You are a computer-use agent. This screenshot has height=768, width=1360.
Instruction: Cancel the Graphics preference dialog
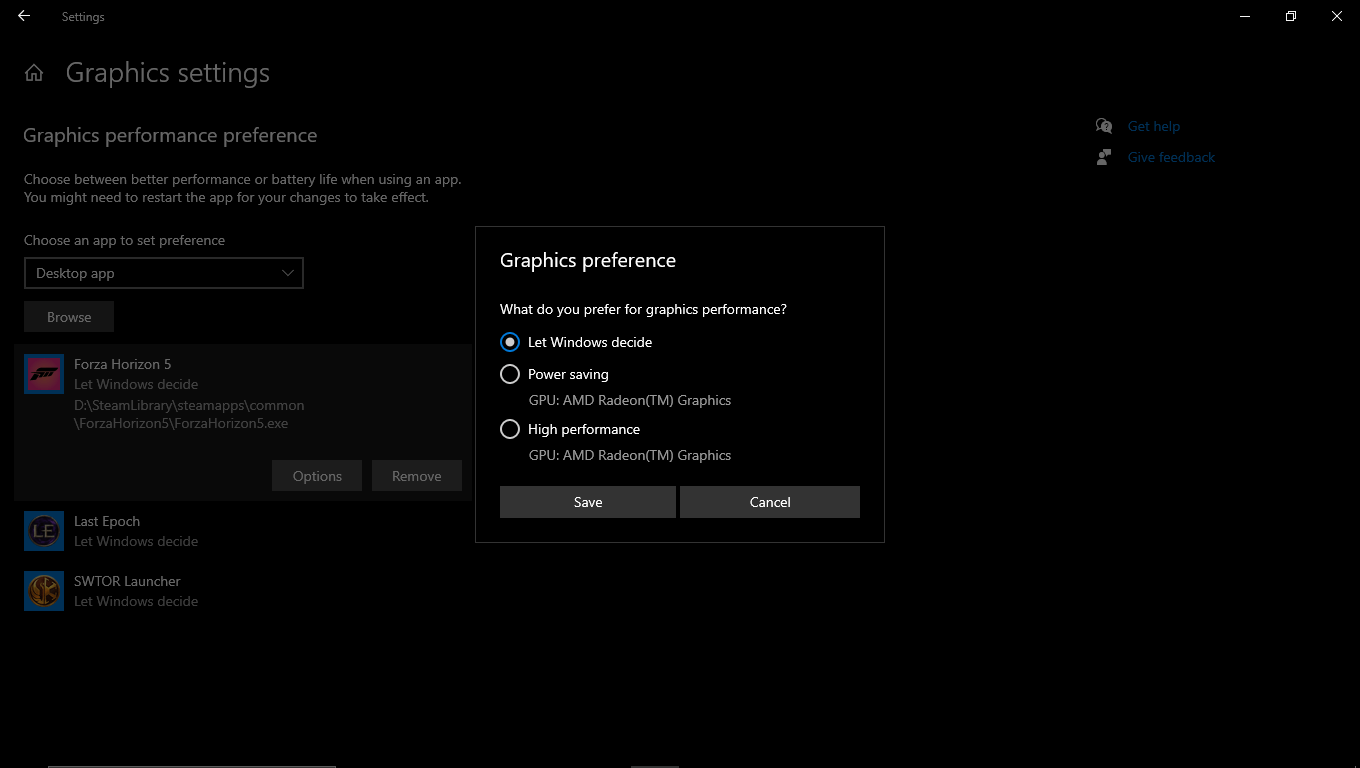(x=770, y=502)
